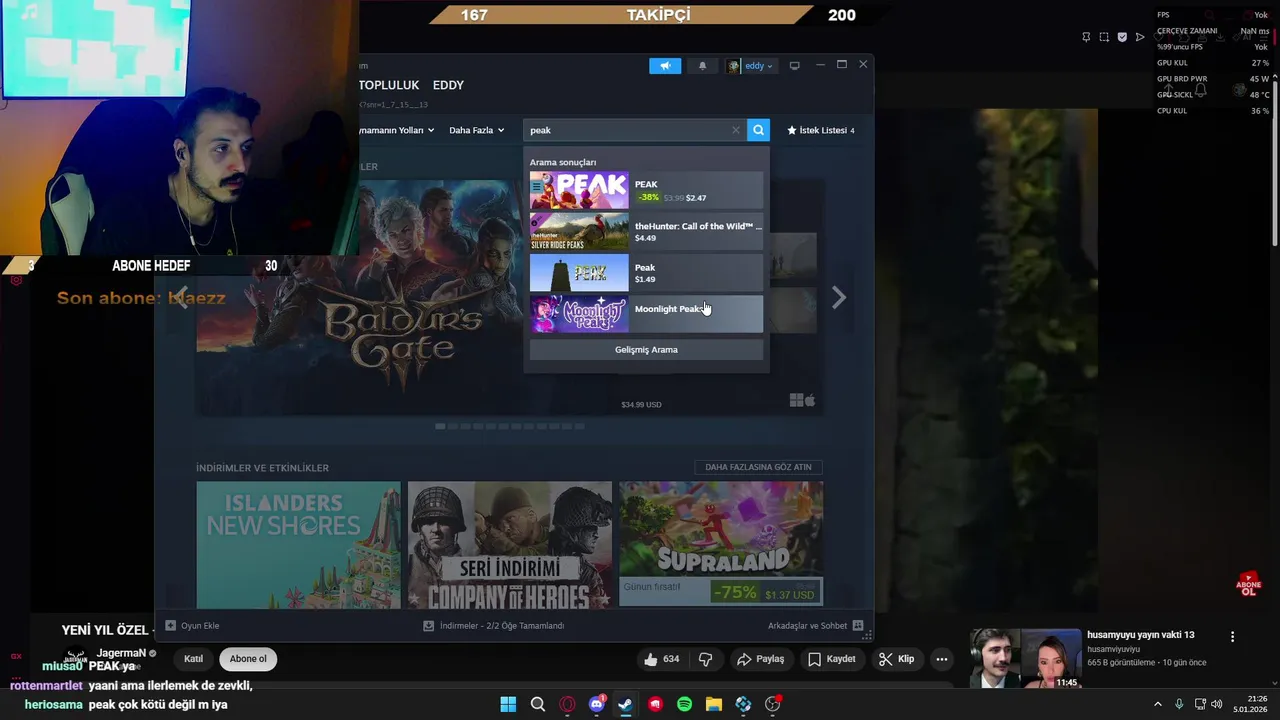Select the Moonlight Peaks search result
Image resolution: width=1280 pixels, height=720 pixels.
pos(646,314)
